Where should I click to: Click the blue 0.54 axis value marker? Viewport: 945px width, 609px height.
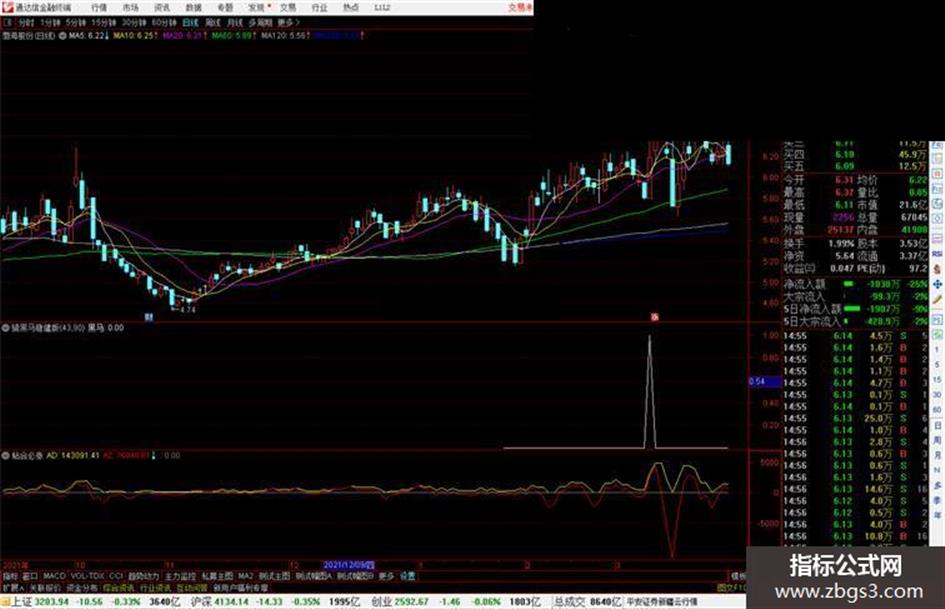(x=764, y=382)
